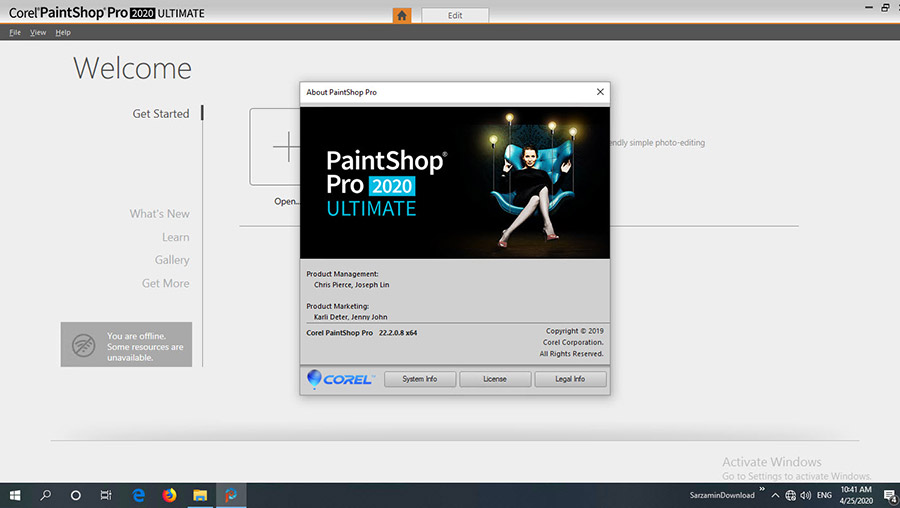
Task: Click the Corel balloon logo
Action: 314,379
